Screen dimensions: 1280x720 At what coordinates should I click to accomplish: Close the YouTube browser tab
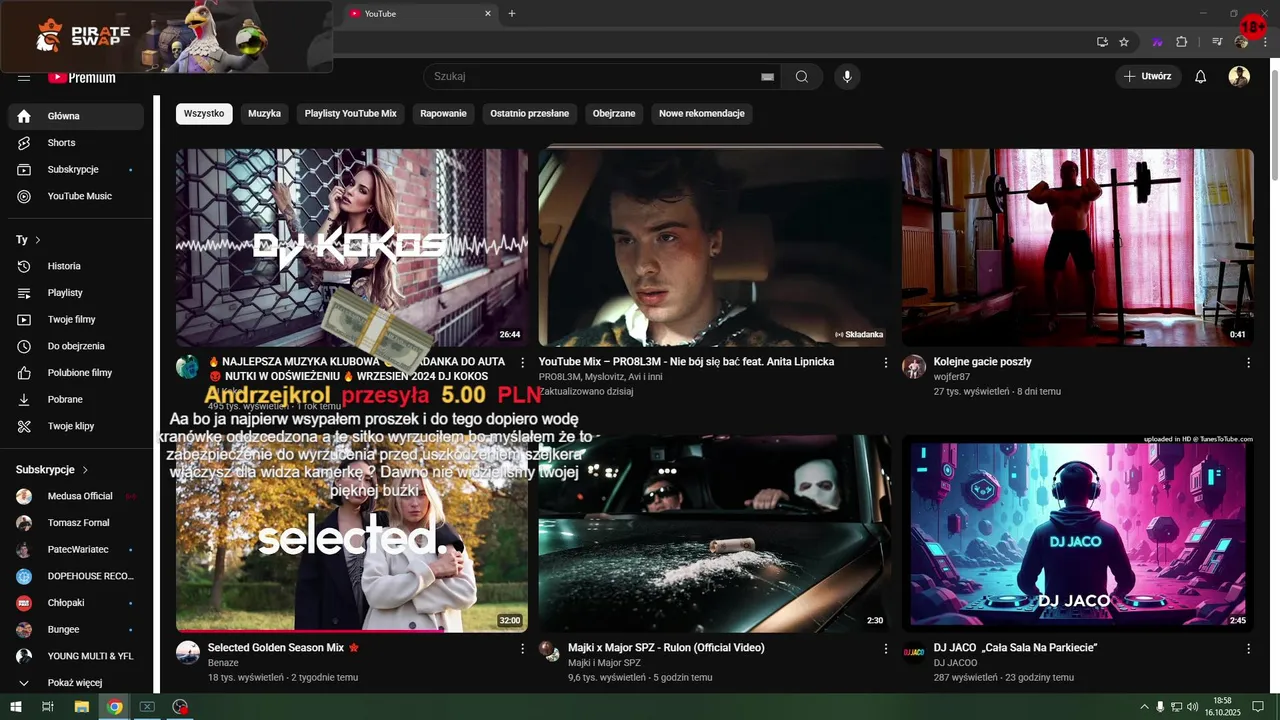488,13
